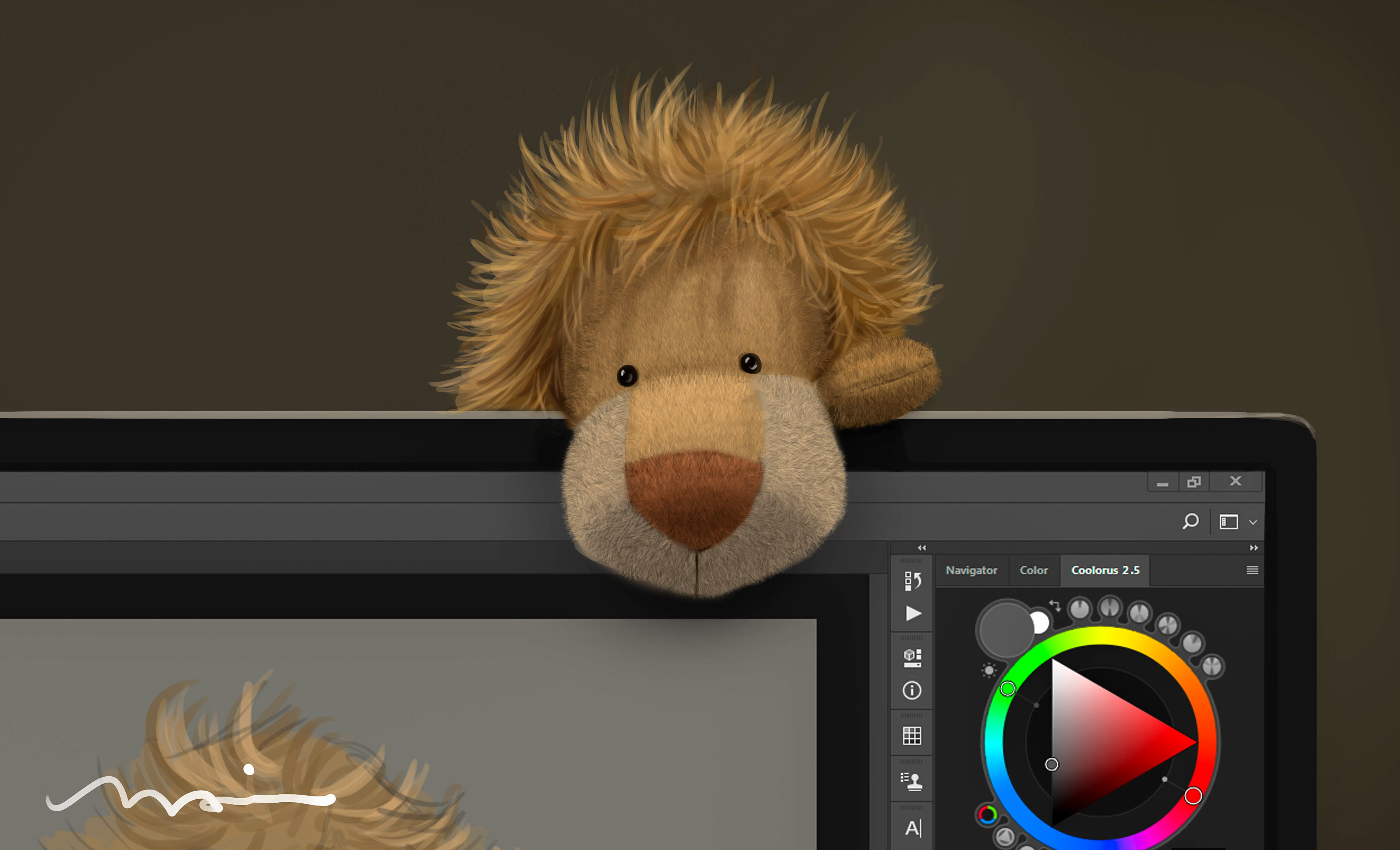Expand the collapsed icon panel dock
The image size is (1400, 850).
[922, 548]
